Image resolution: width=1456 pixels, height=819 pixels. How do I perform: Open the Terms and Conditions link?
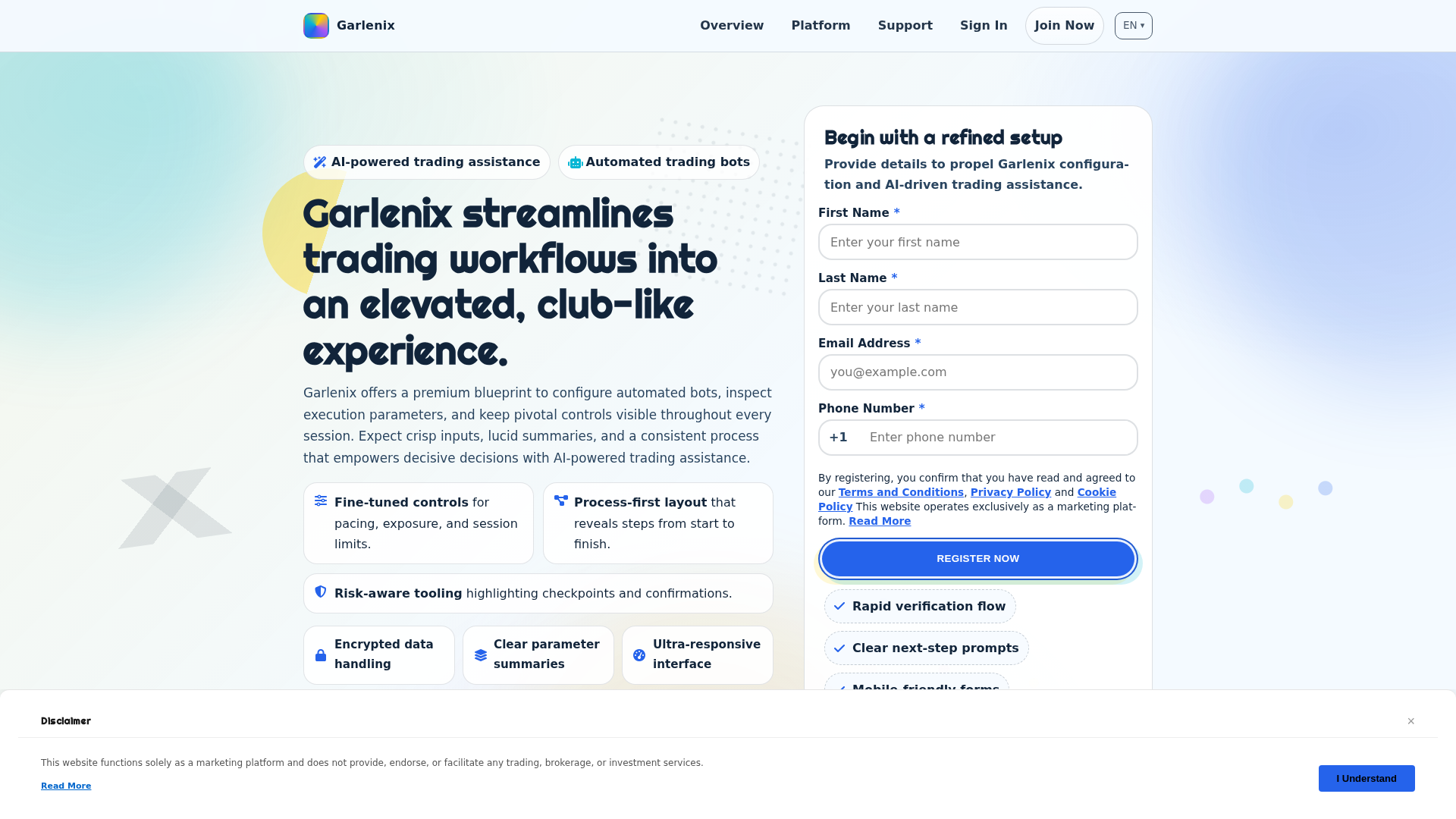(901, 493)
